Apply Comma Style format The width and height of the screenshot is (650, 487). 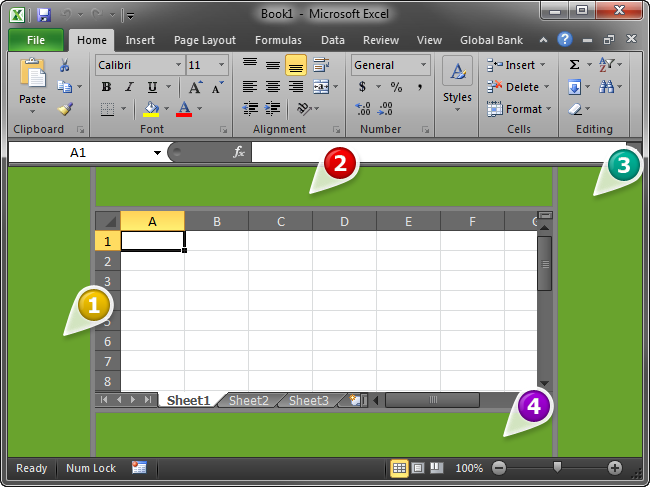pos(420,87)
